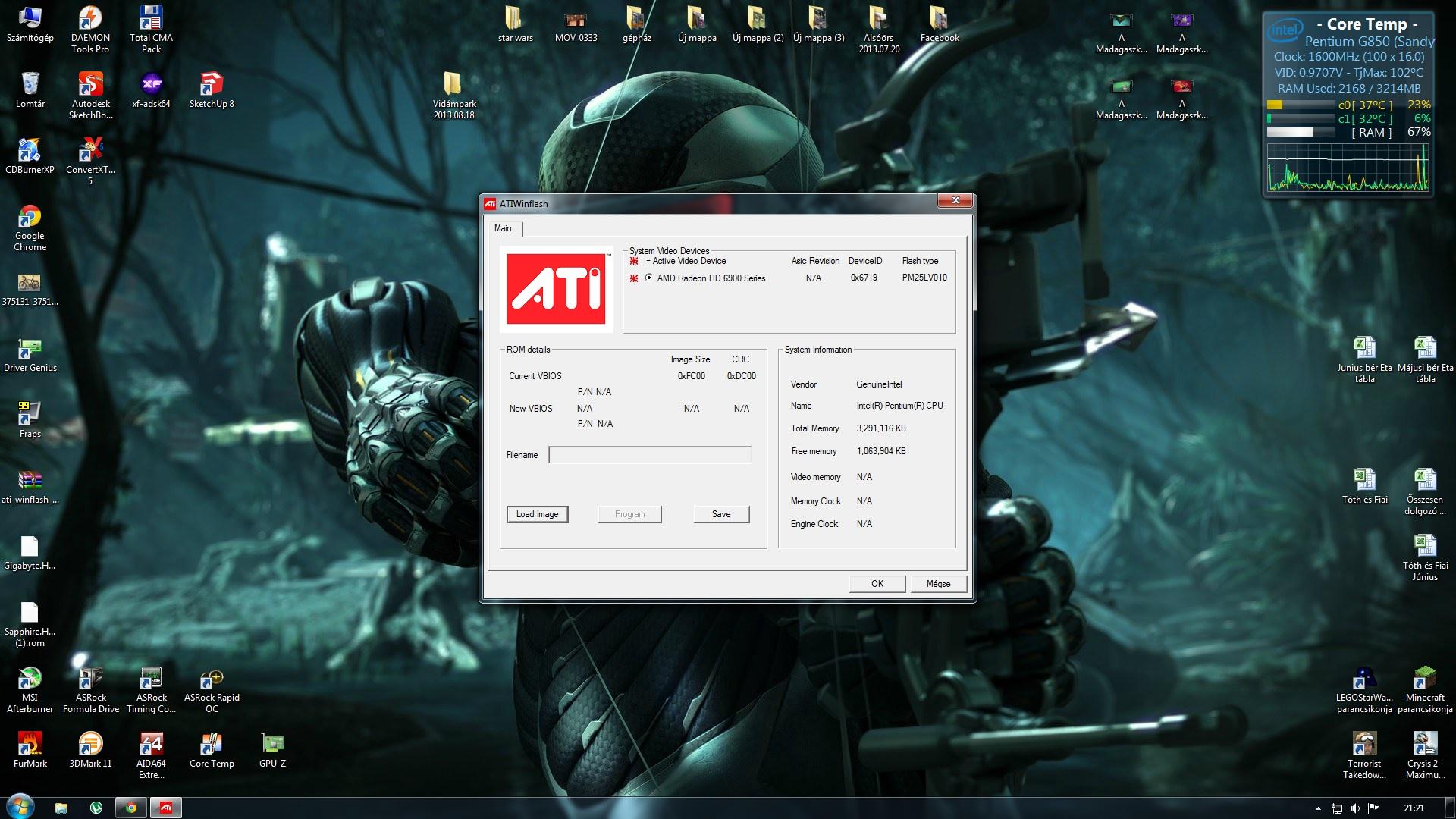Open ASRock Rapid OC icon
This screenshot has width=1456, height=819.
[x=212, y=689]
